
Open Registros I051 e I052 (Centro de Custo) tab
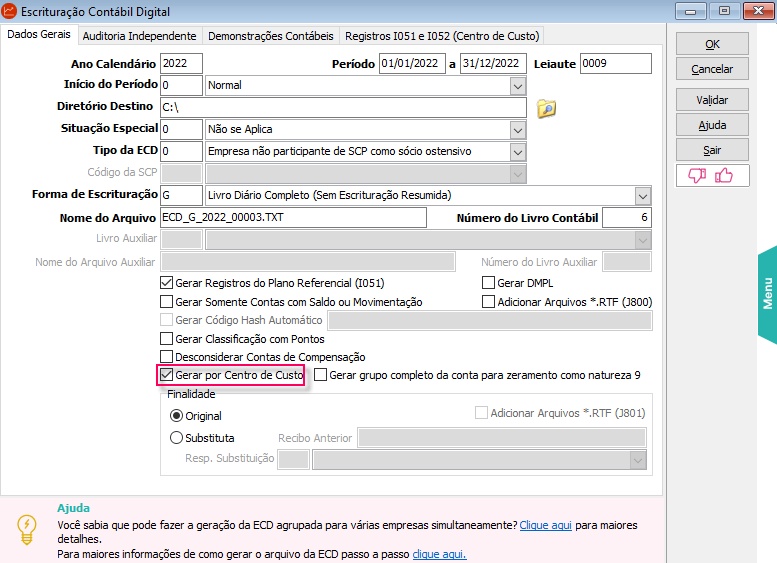tap(442, 36)
